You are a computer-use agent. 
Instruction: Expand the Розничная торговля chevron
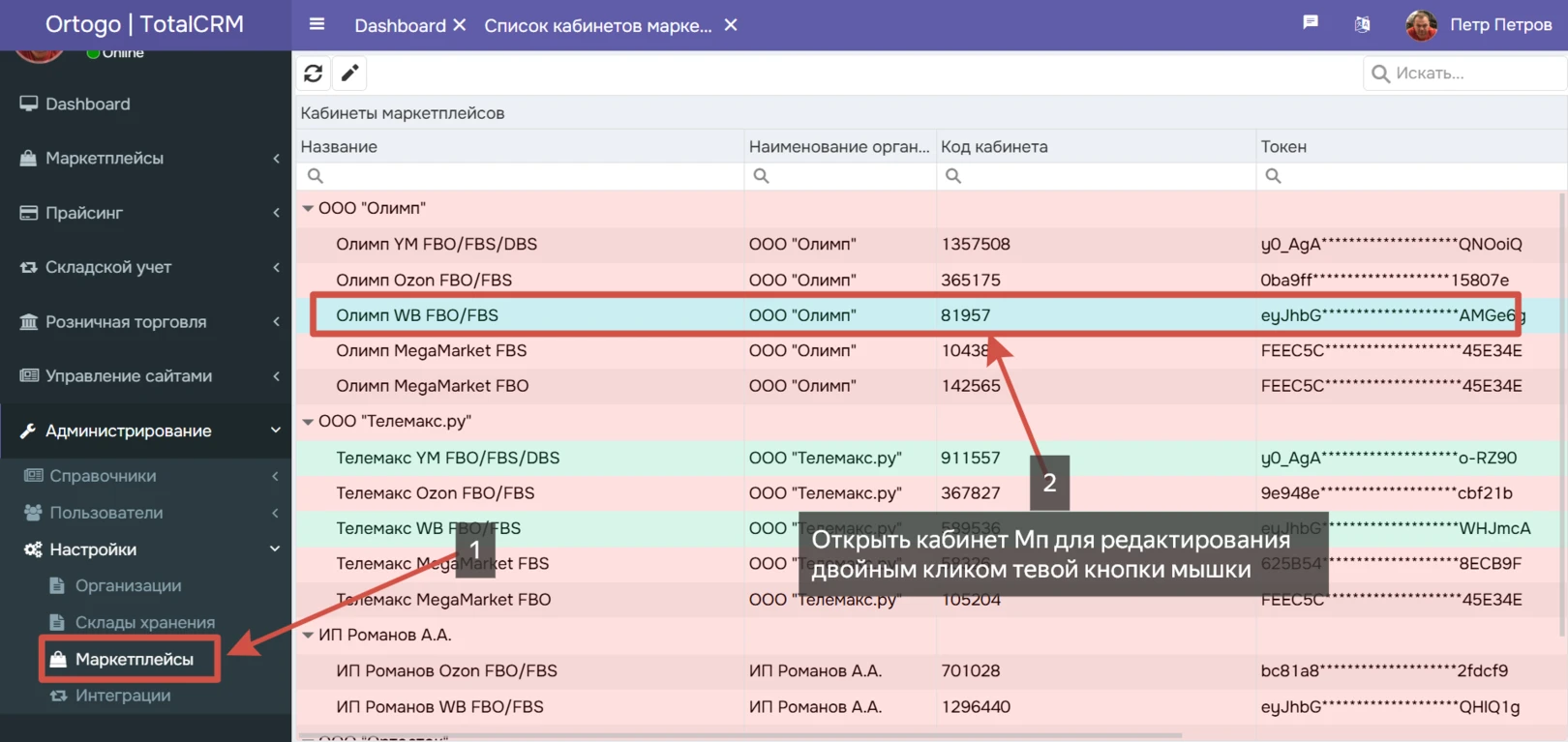[276, 321]
